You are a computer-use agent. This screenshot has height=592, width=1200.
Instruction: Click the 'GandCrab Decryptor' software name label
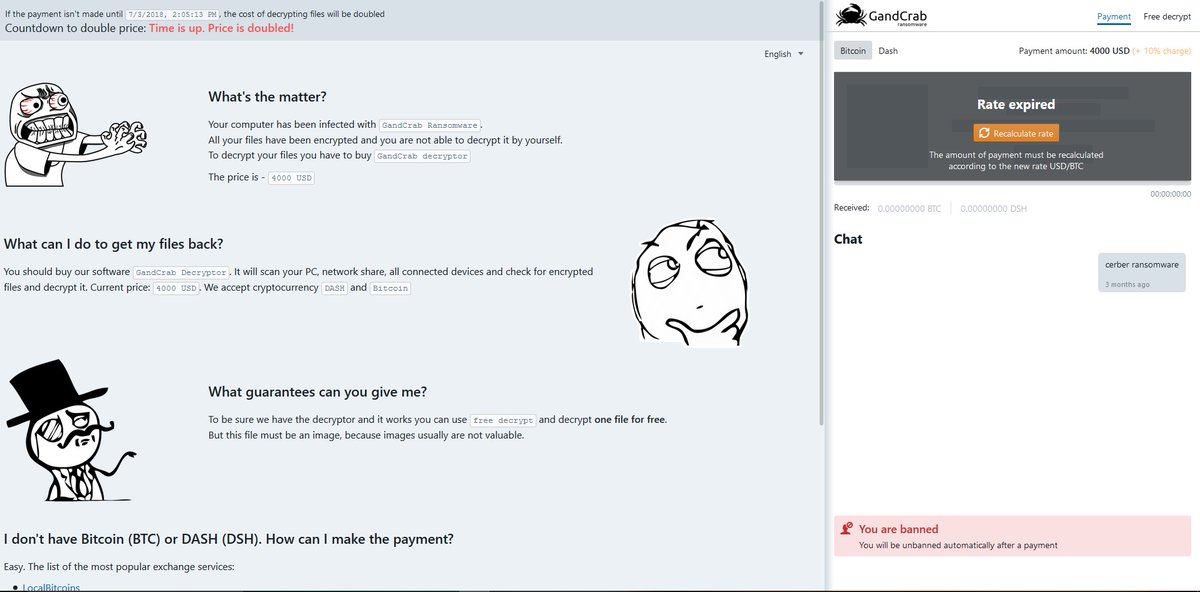182,272
